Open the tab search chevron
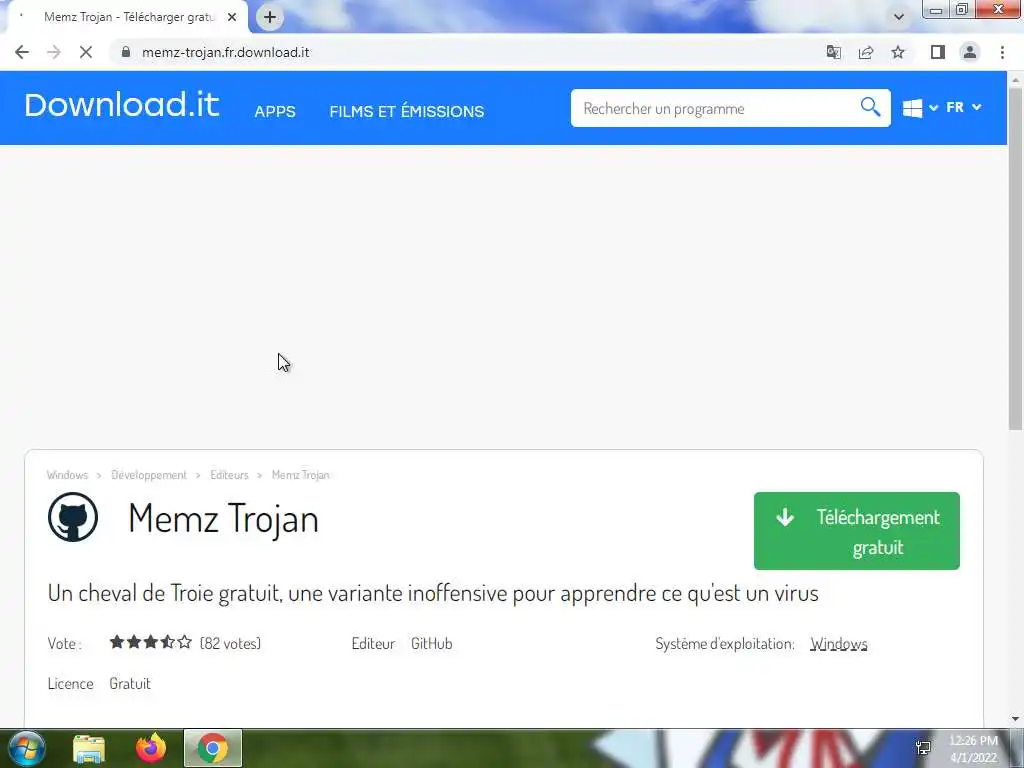 tap(899, 17)
